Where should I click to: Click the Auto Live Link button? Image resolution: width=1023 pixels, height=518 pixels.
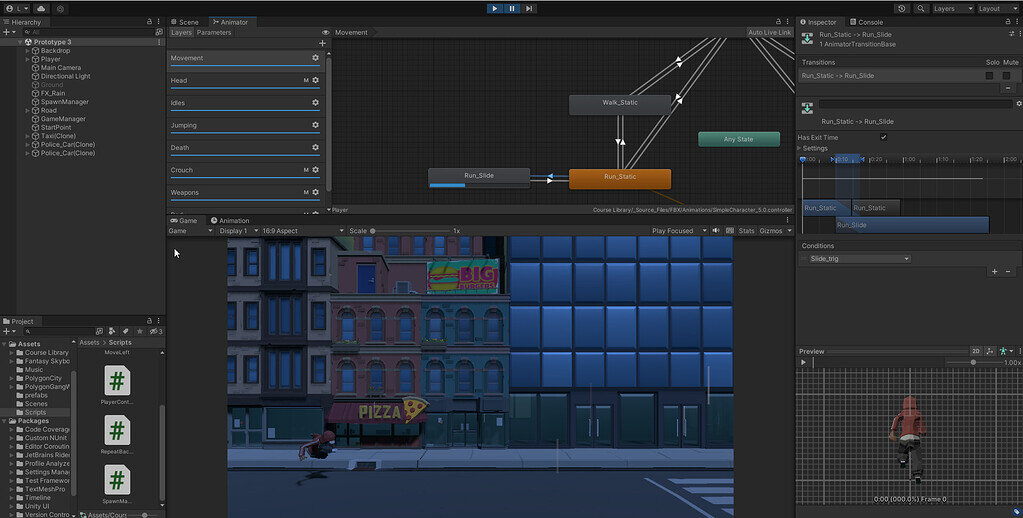(x=769, y=32)
